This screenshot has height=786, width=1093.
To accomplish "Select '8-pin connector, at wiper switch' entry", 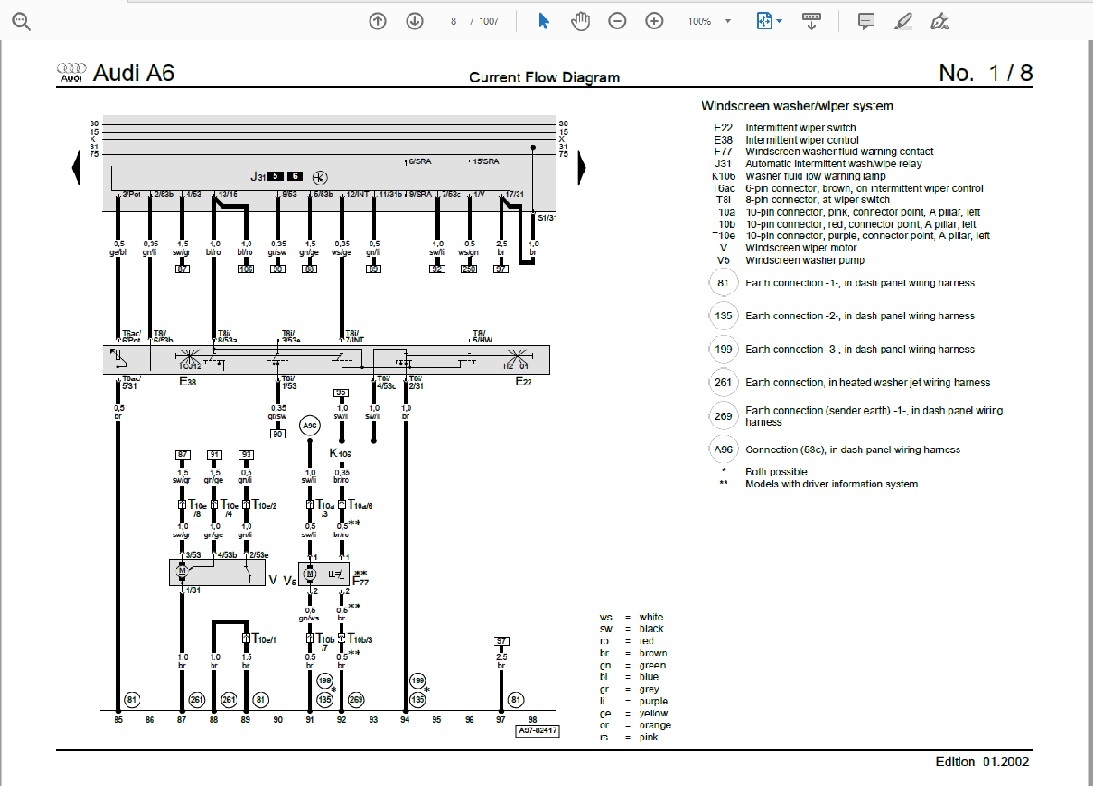I will (x=818, y=199).
